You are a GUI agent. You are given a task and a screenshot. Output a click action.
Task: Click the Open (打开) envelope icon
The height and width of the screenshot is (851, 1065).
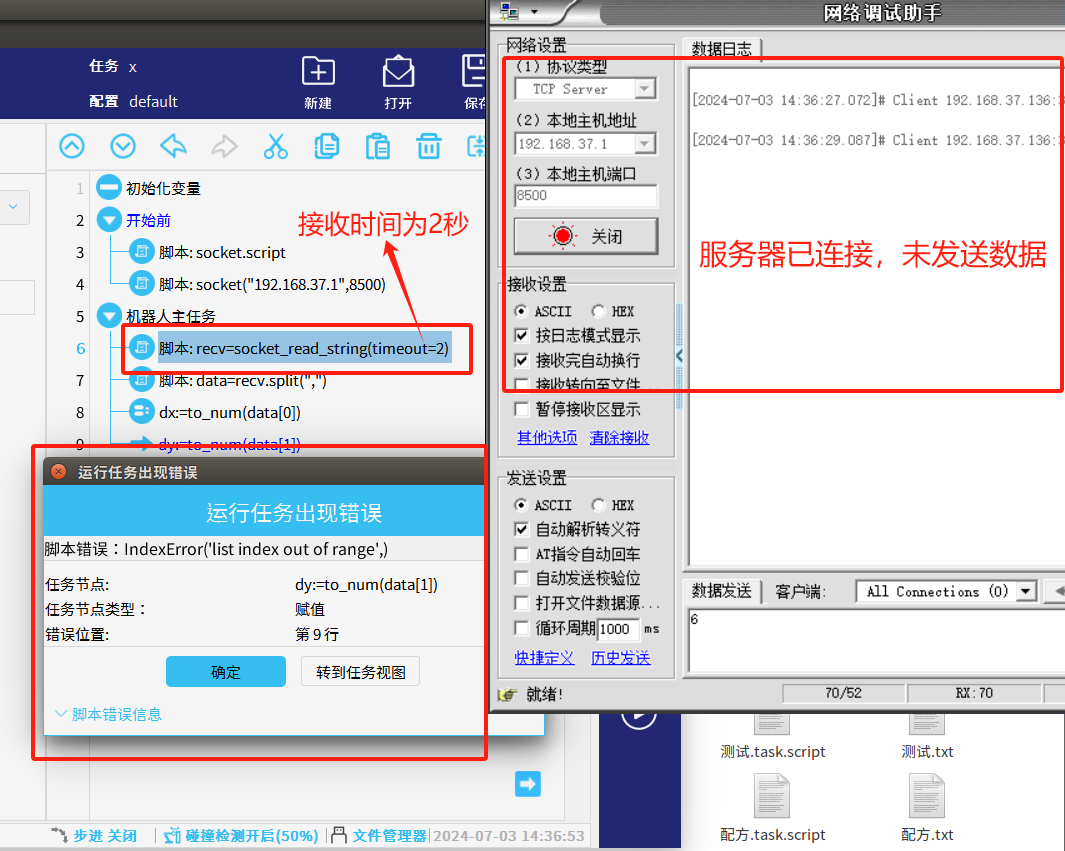[x=398, y=72]
